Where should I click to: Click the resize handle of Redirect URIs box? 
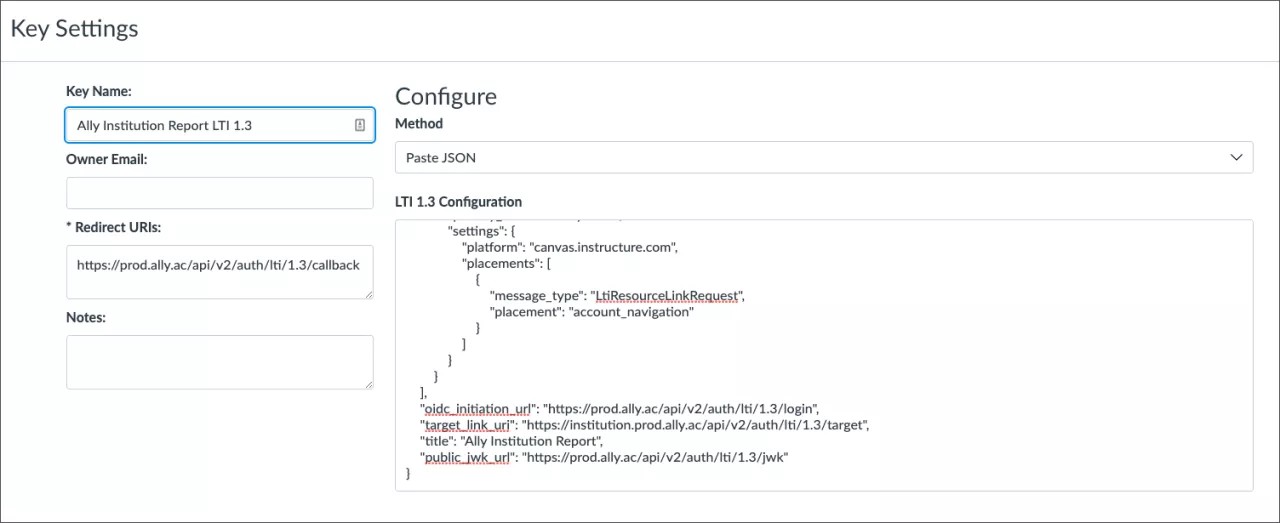pyautogui.click(x=369, y=294)
